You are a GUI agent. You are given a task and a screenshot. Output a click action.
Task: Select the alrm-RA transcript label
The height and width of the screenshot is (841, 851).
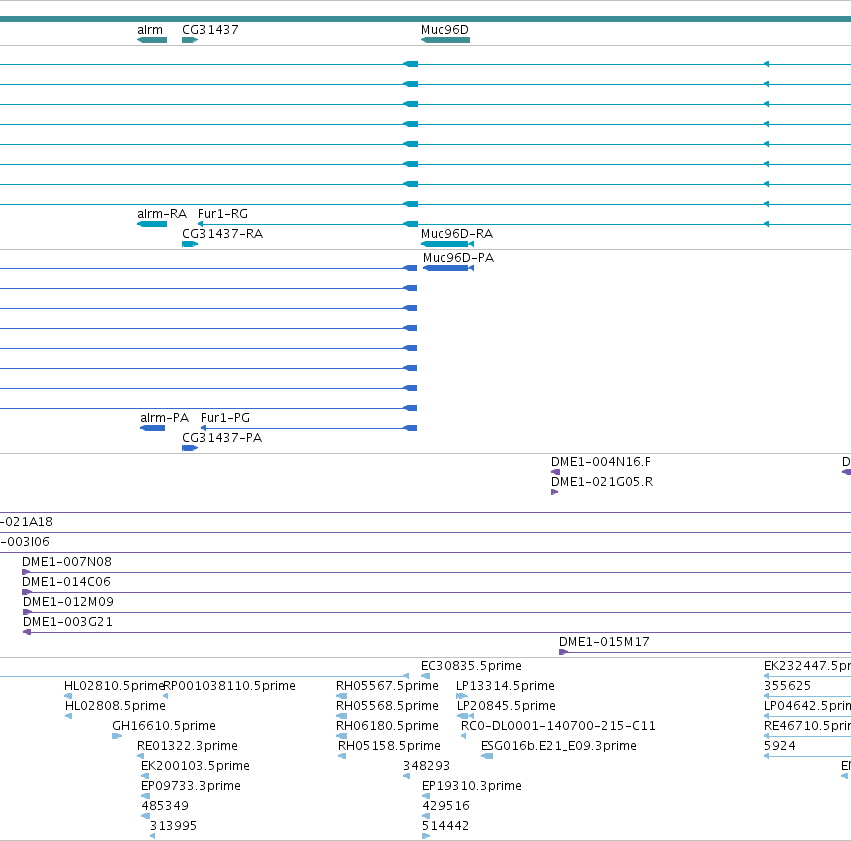point(162,214)
